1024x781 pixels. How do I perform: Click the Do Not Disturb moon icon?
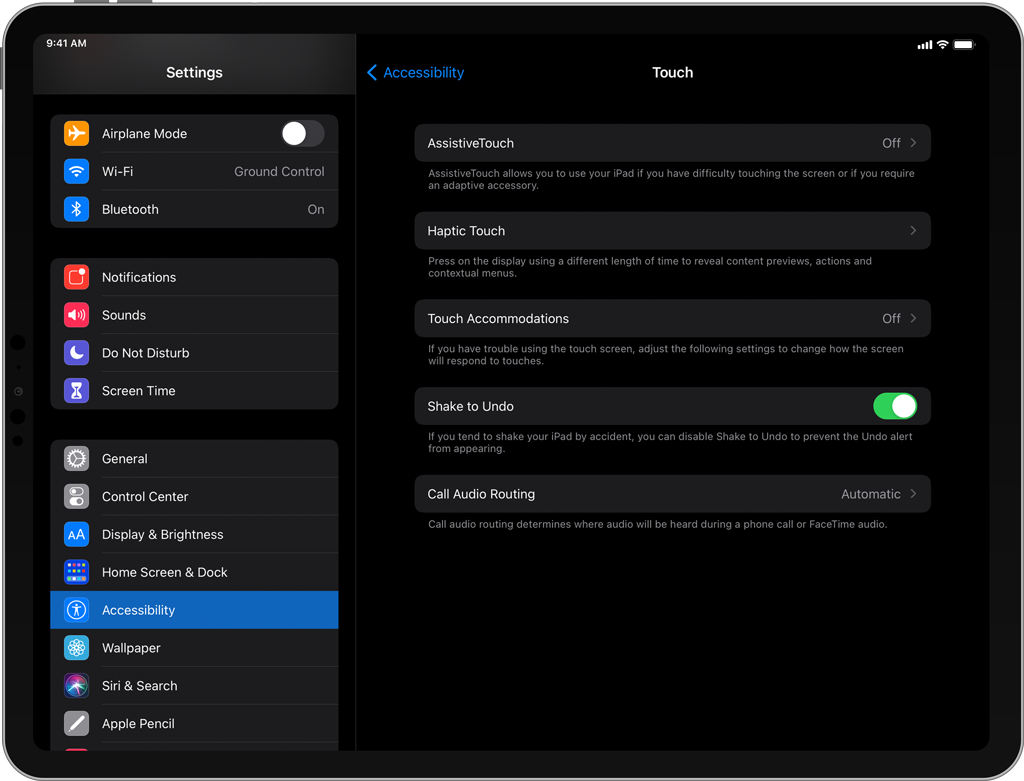pyautogui.click(x=76, y=352)
